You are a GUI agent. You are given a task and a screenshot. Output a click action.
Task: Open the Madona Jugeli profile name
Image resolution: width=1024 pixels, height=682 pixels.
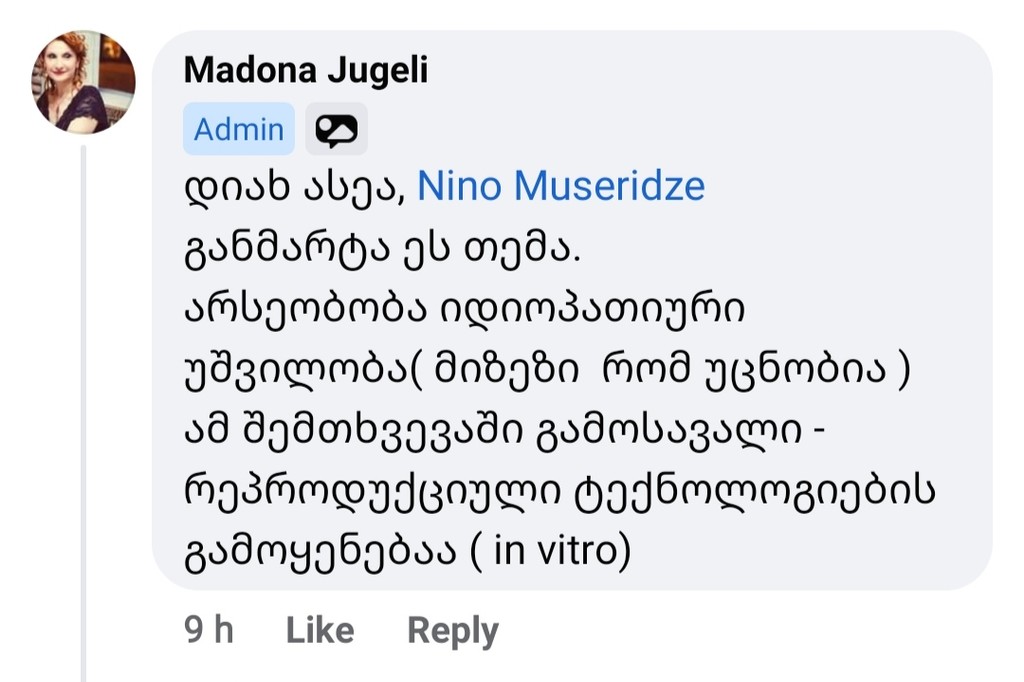[x=306, y=70]
